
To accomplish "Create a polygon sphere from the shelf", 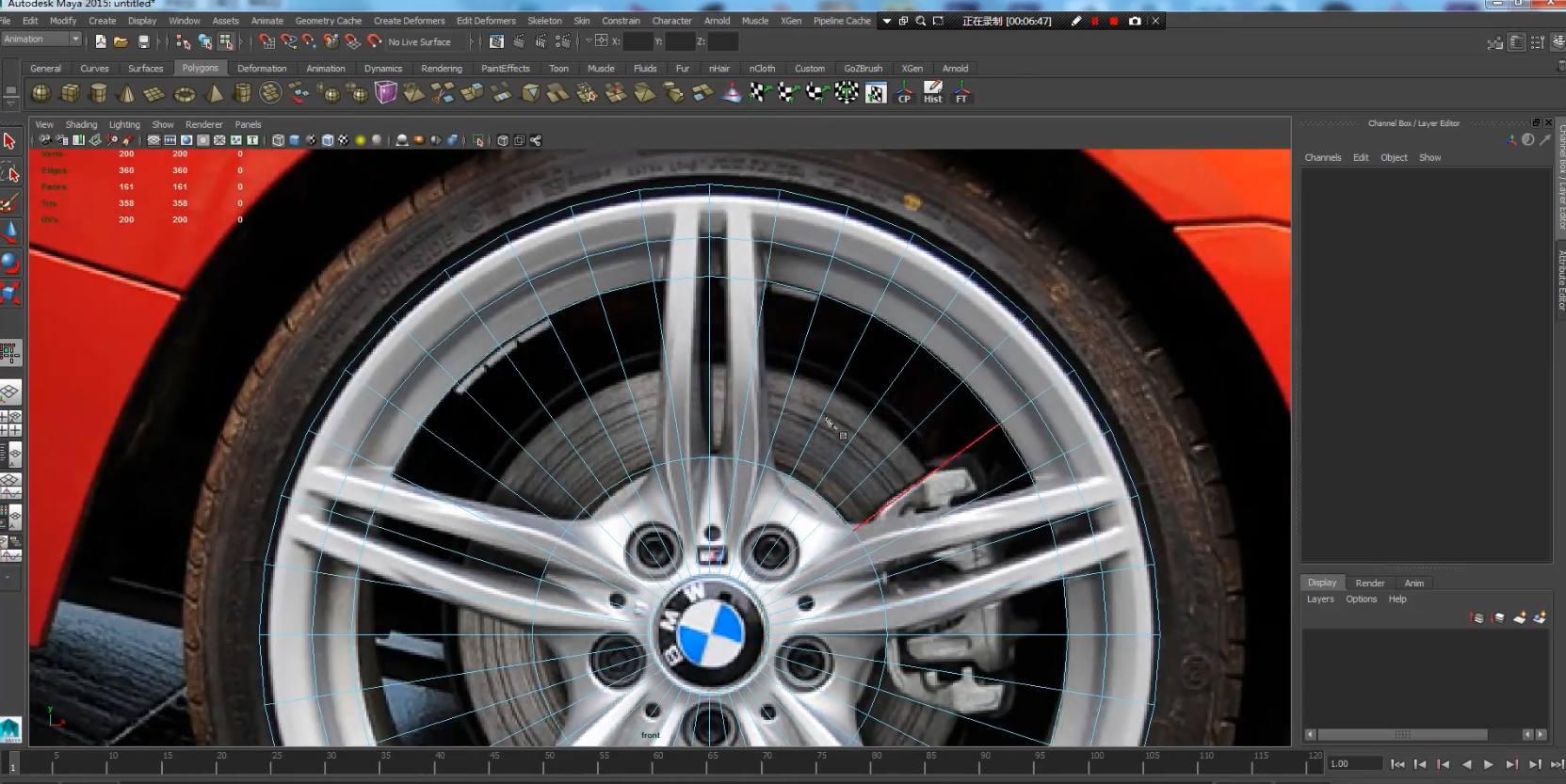I will coord(41,93).
